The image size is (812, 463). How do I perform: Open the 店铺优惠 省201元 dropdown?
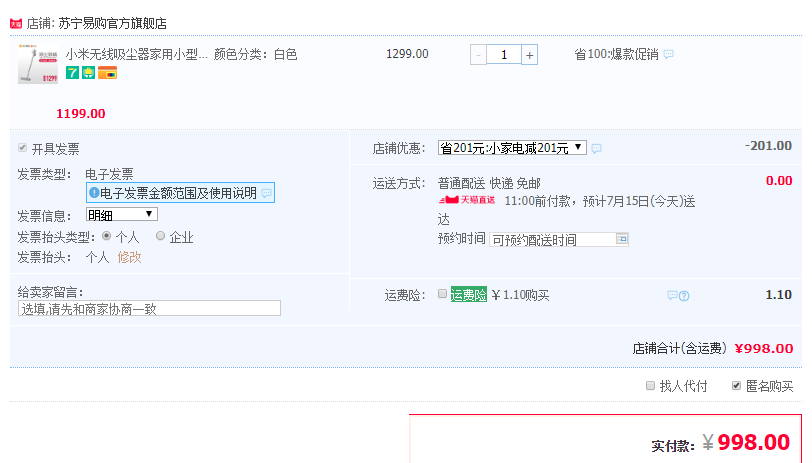click(512, 148)
